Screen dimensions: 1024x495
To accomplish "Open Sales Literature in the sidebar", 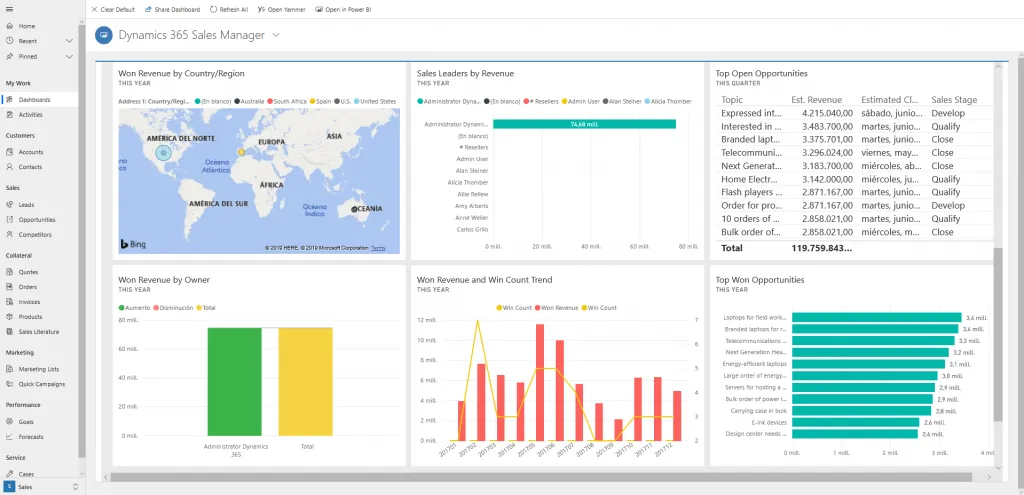I will coord(40,332).
